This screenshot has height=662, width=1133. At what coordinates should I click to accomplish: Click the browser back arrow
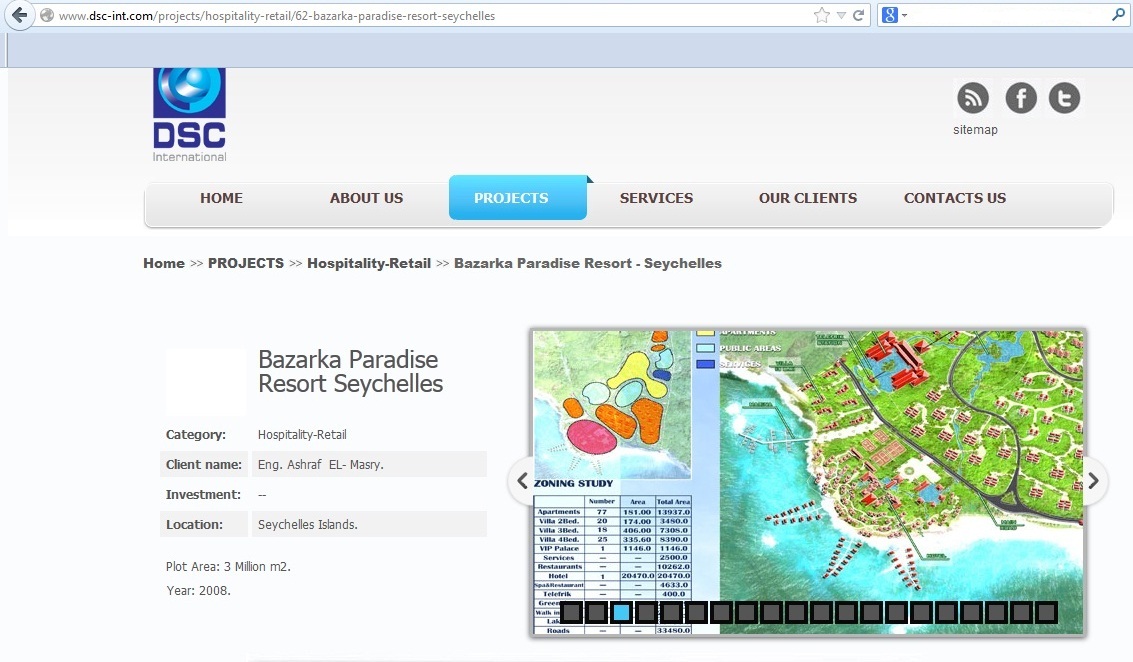pos(18,15)
